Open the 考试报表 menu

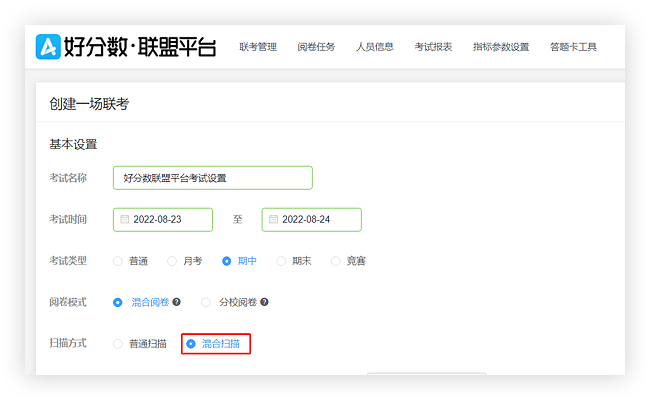click(433, 47)
